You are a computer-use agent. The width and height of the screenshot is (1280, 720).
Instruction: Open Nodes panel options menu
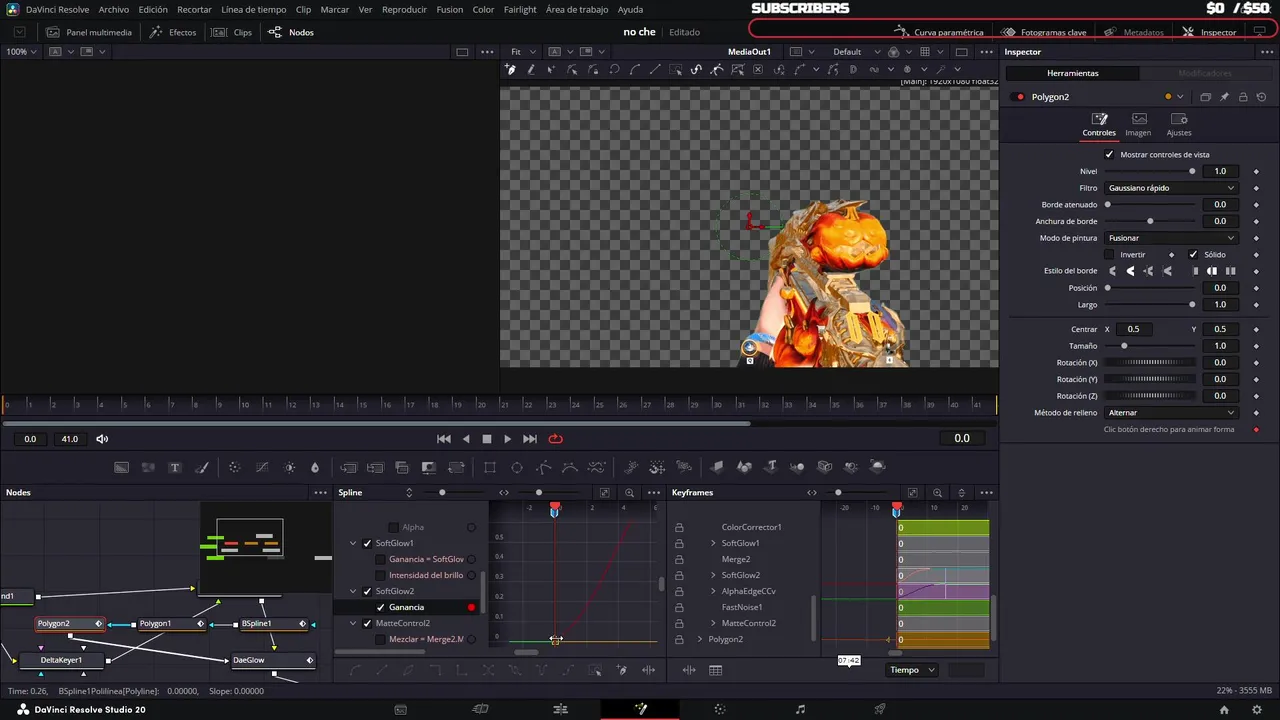pyautogui.click(x=320, y=492)
